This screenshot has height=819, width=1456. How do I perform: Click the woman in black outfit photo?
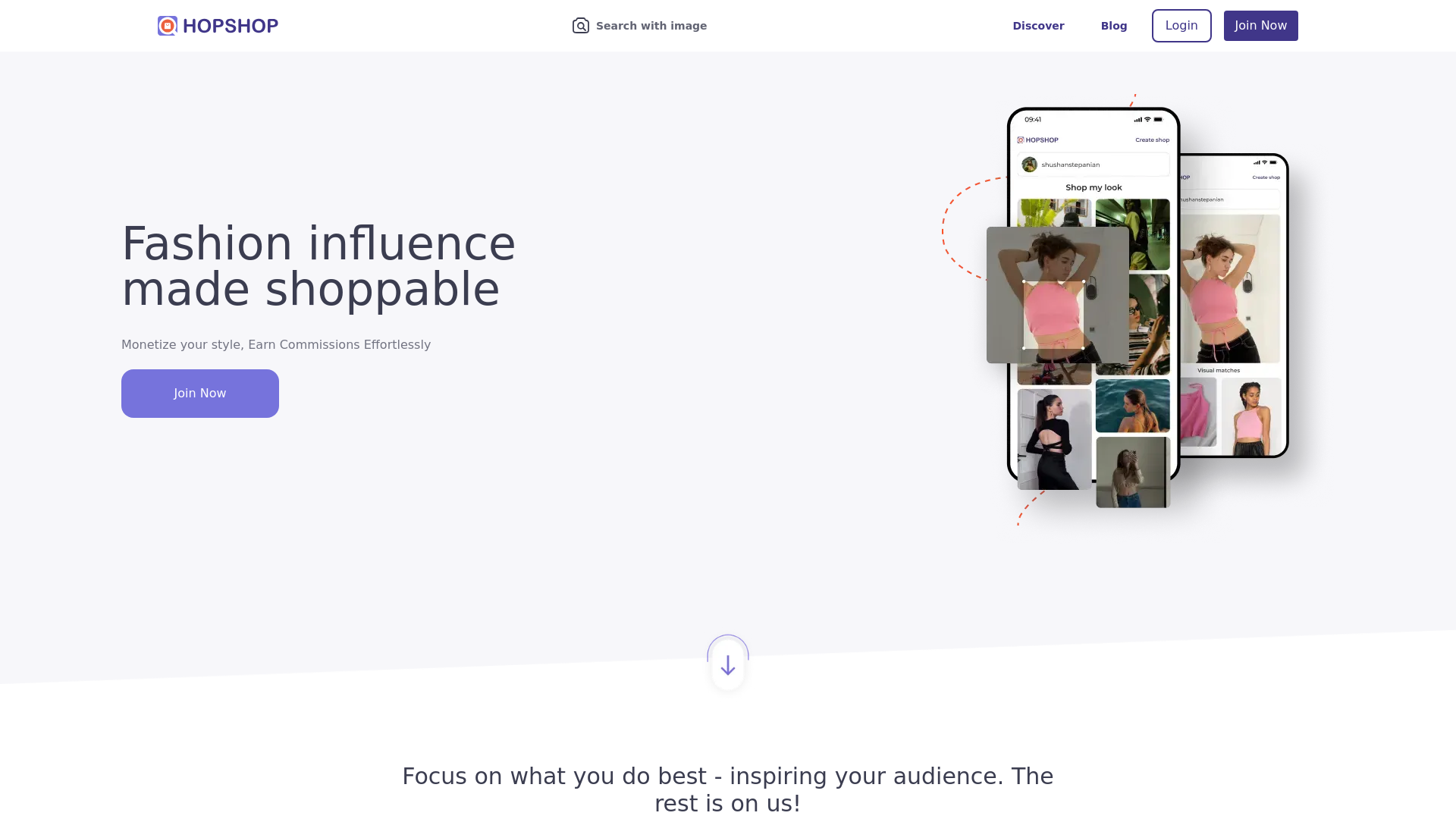(x=1054, y=439)
